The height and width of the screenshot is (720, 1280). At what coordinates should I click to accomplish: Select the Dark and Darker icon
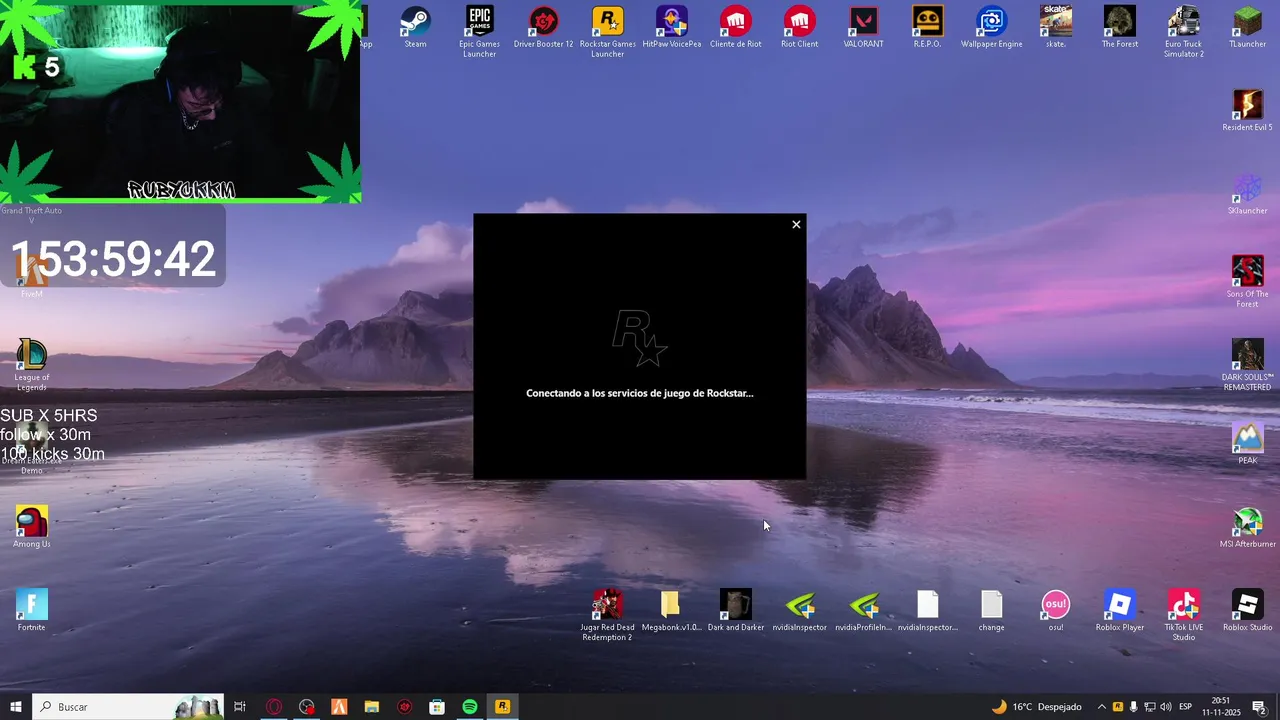pyautogui.click(x=736, y=611)
